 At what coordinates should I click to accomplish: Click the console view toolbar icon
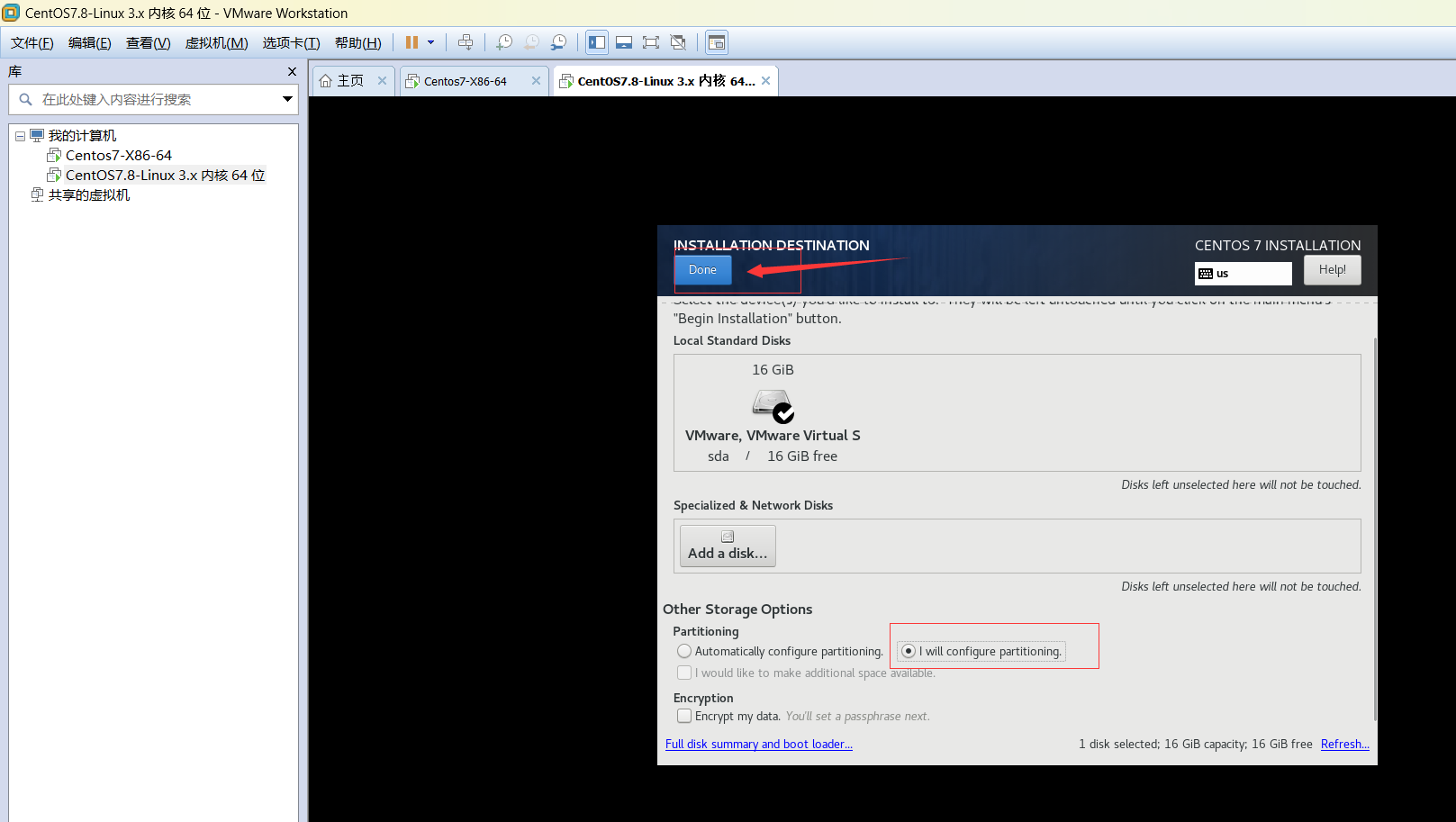point(717,42)
